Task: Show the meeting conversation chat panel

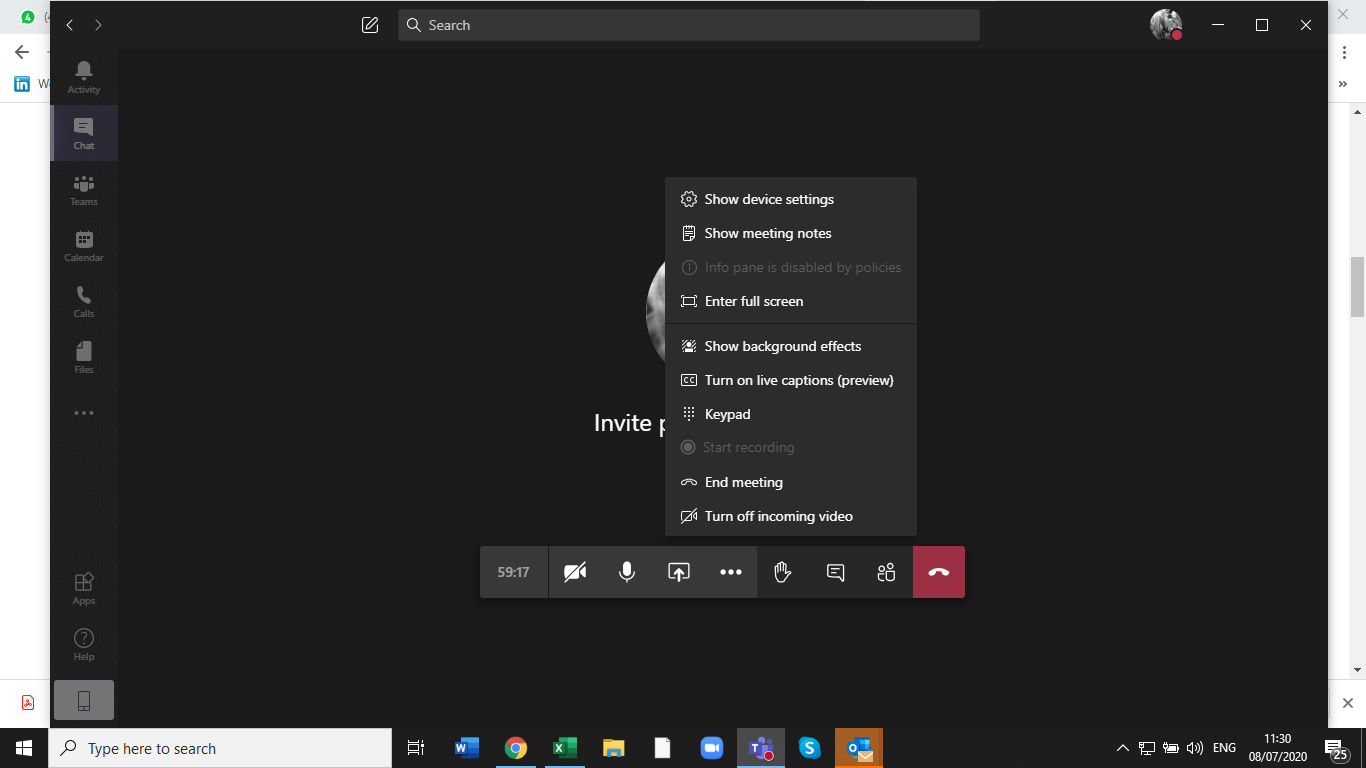Action: (835, 572)
